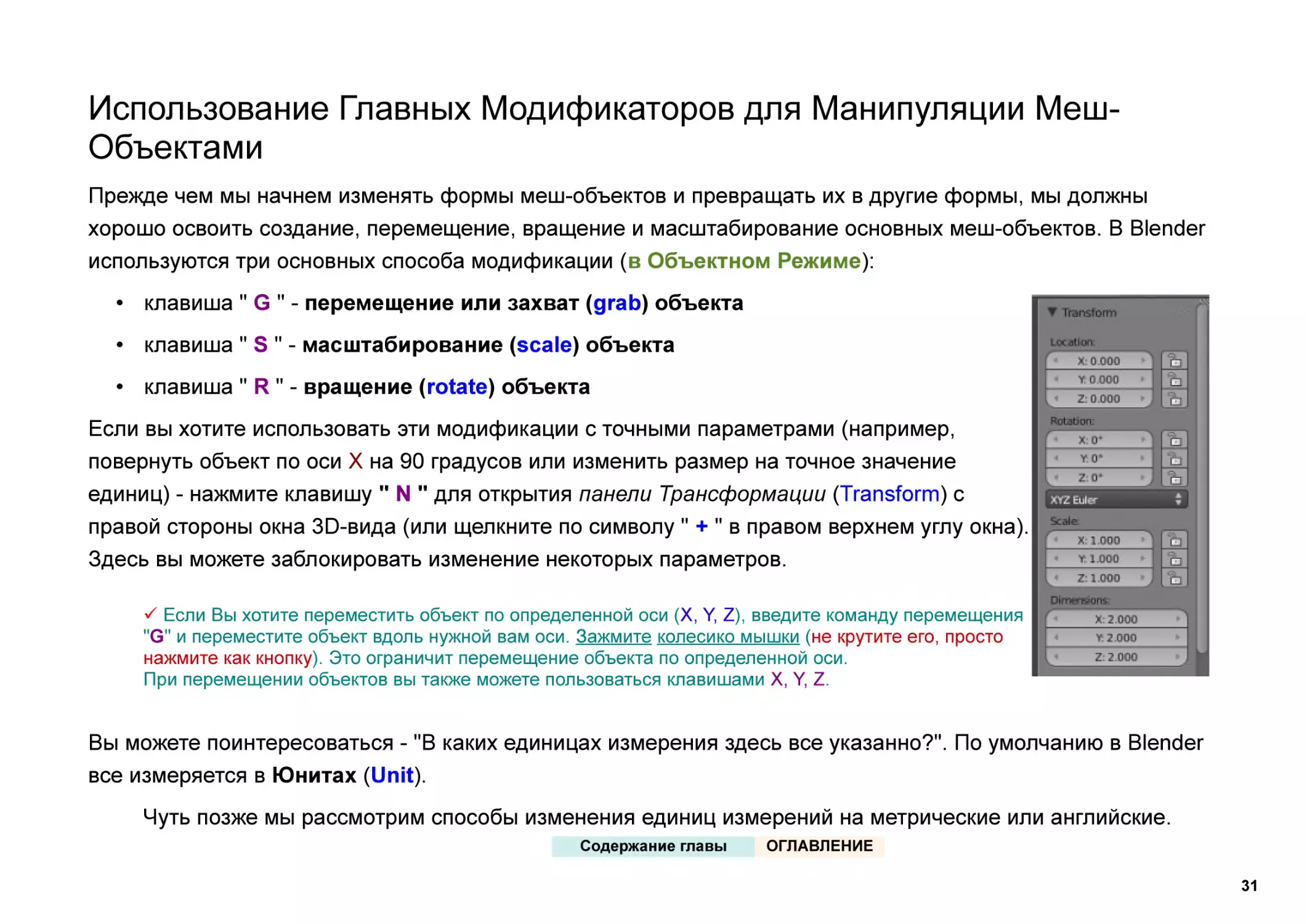Viewport: 1307px width, 924px height.
Task: Click the Dimensions Z: 2.000 value field
Action: (x=1116, y=657)
